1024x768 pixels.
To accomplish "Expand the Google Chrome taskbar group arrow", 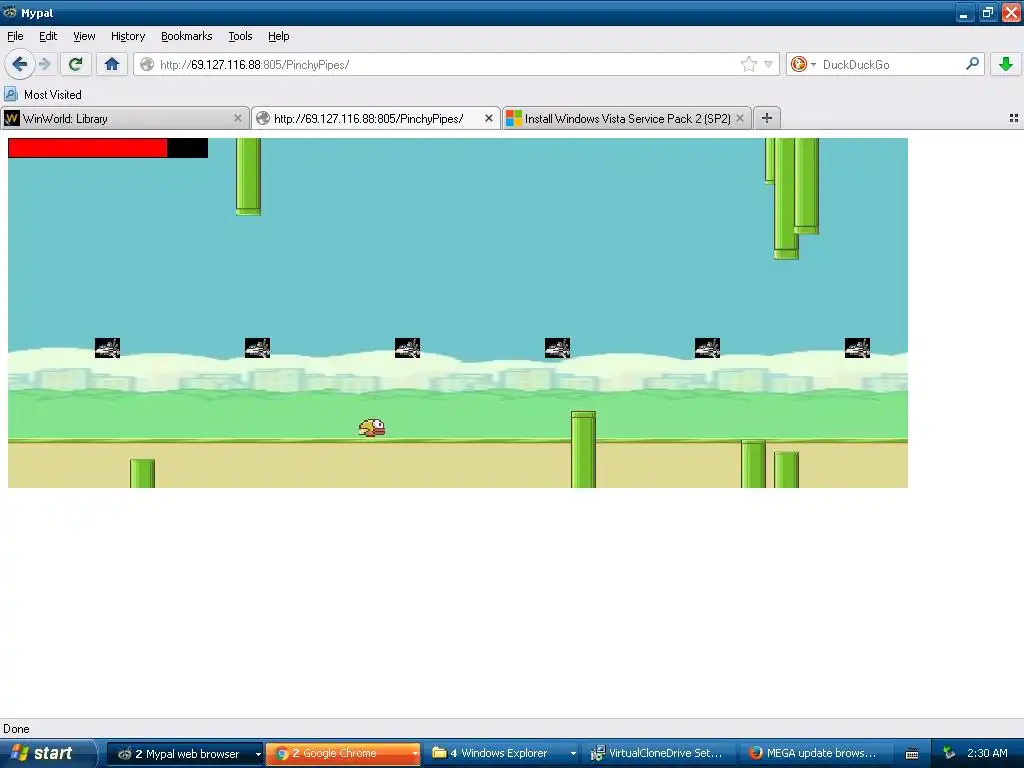I will click(x=415, y=754).
